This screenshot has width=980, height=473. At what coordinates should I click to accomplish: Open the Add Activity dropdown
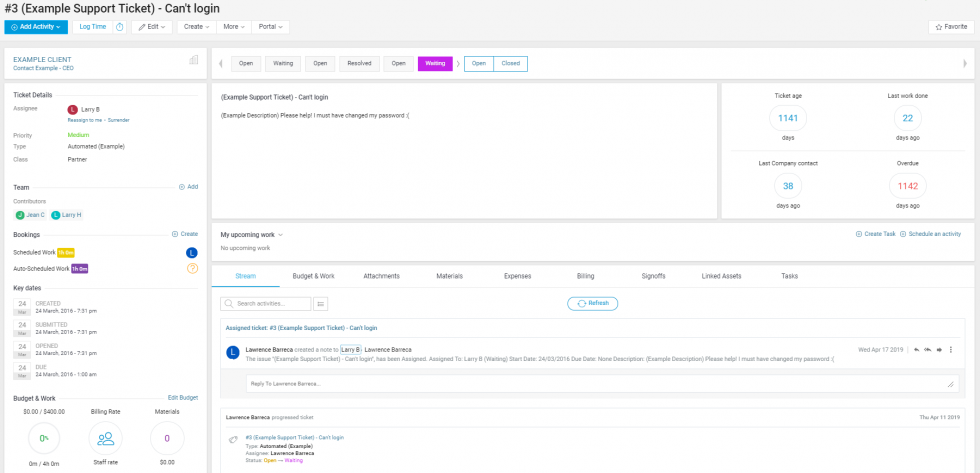point(36,27)
